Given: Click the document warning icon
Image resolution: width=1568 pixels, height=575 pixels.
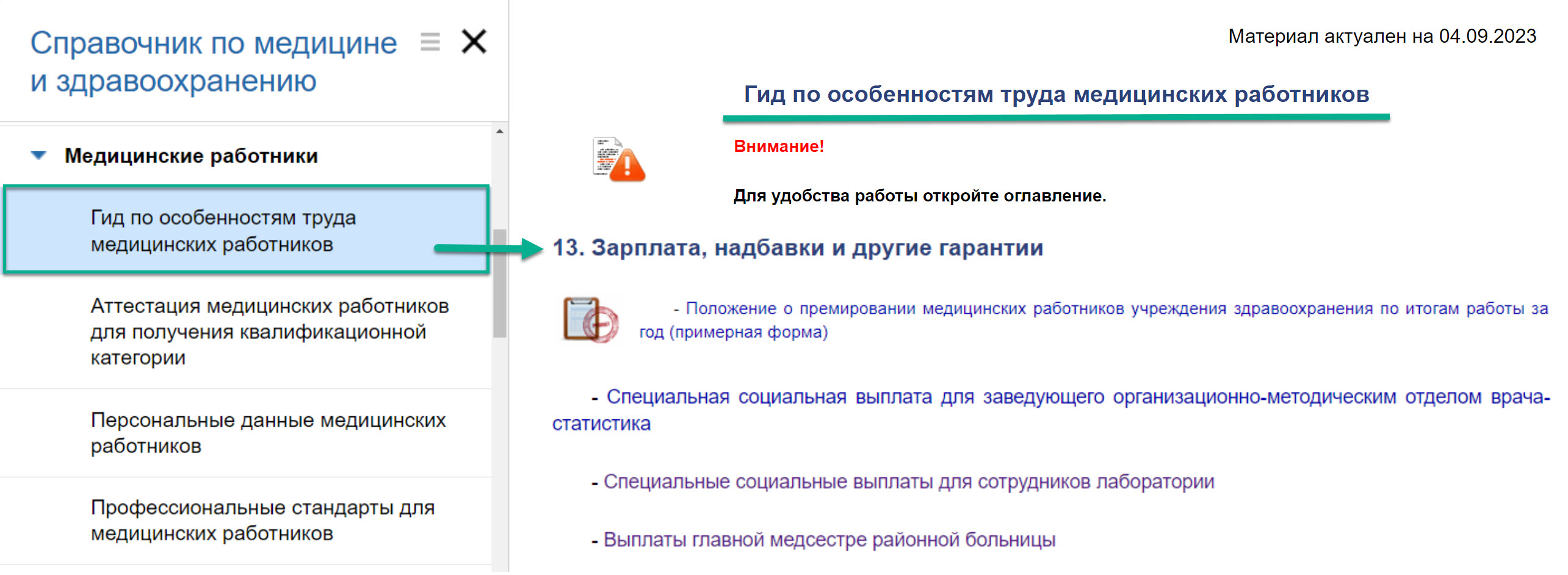Looking at the screenshot, I should point(618,159).
